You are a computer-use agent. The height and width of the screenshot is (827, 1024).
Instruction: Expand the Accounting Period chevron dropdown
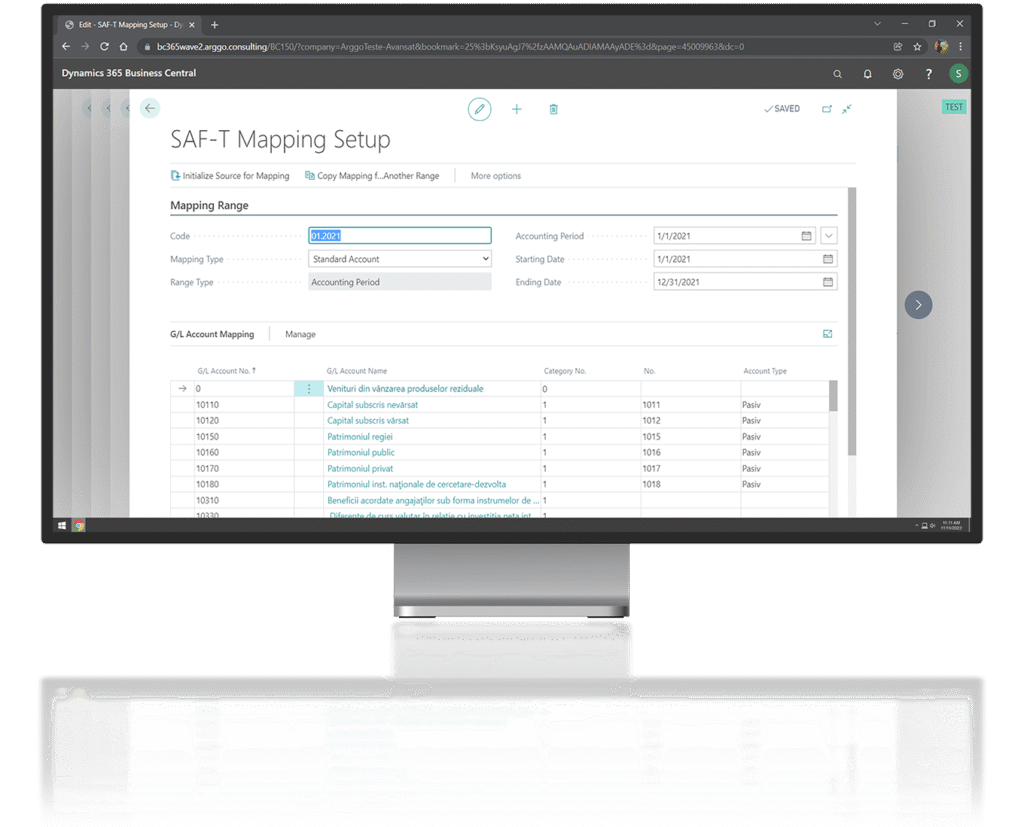[829, 236]
